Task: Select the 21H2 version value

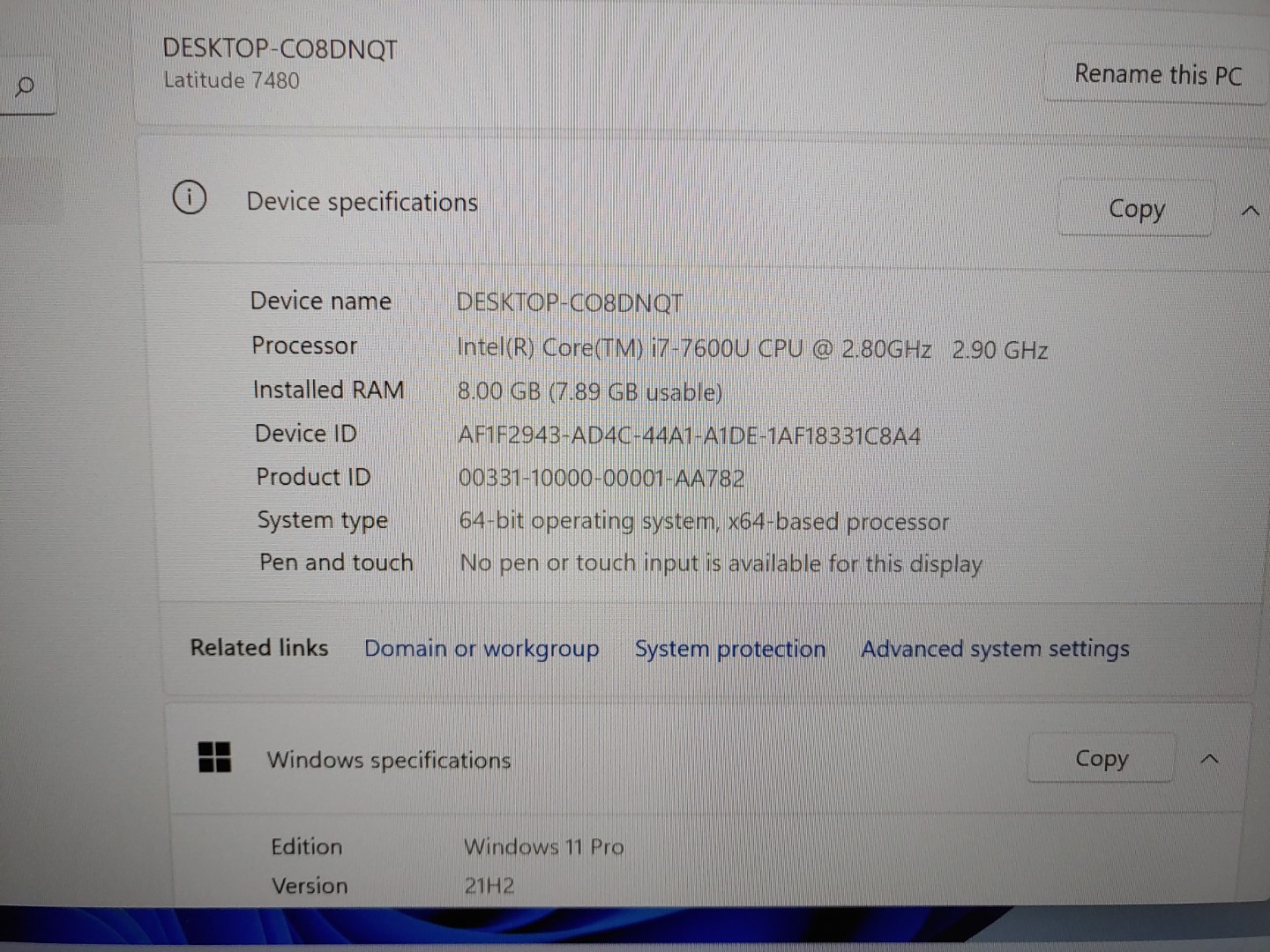Action: [x=489, y=886]
